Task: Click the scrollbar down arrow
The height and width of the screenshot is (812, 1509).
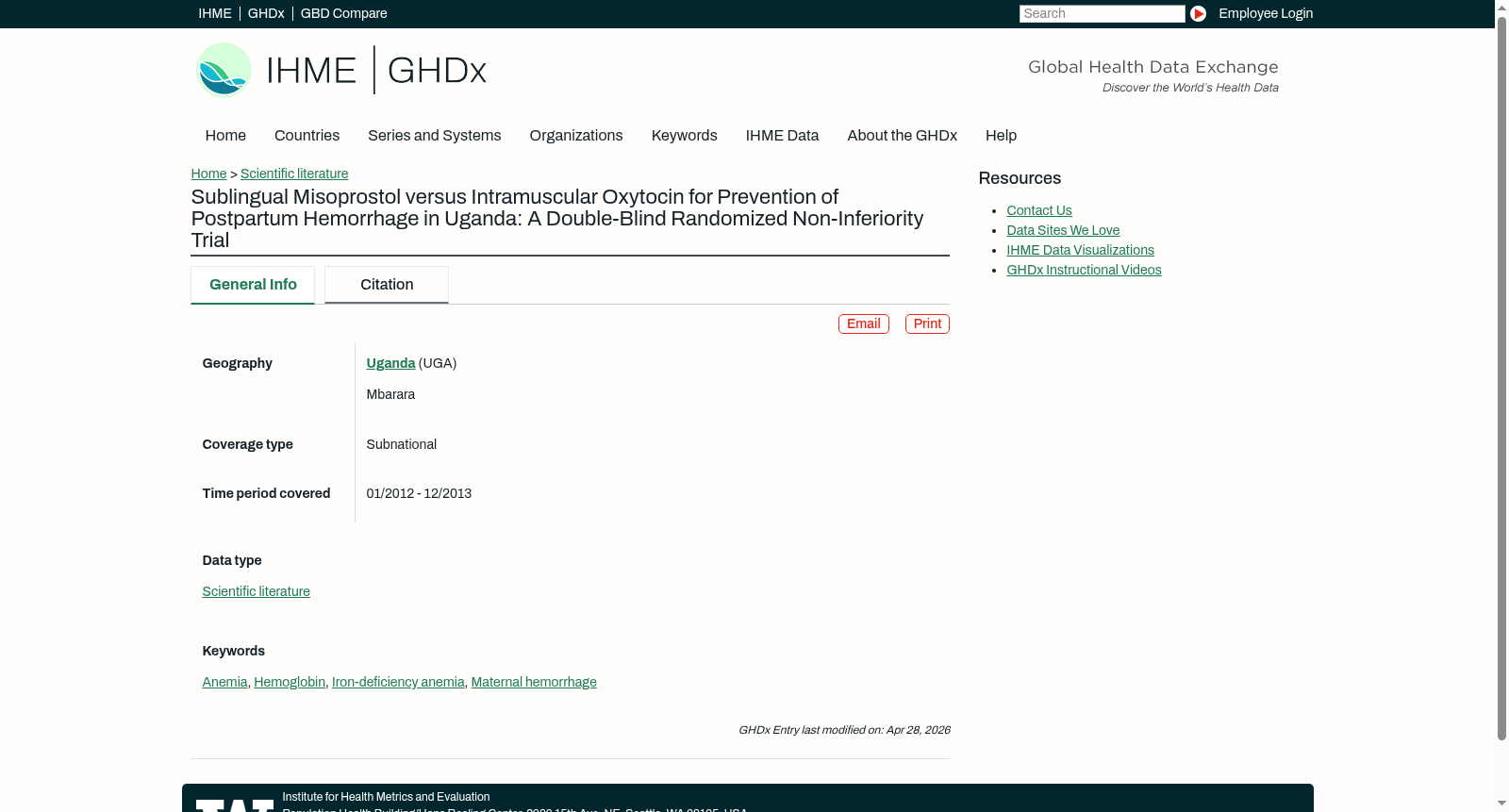Action: (1501, 804)
